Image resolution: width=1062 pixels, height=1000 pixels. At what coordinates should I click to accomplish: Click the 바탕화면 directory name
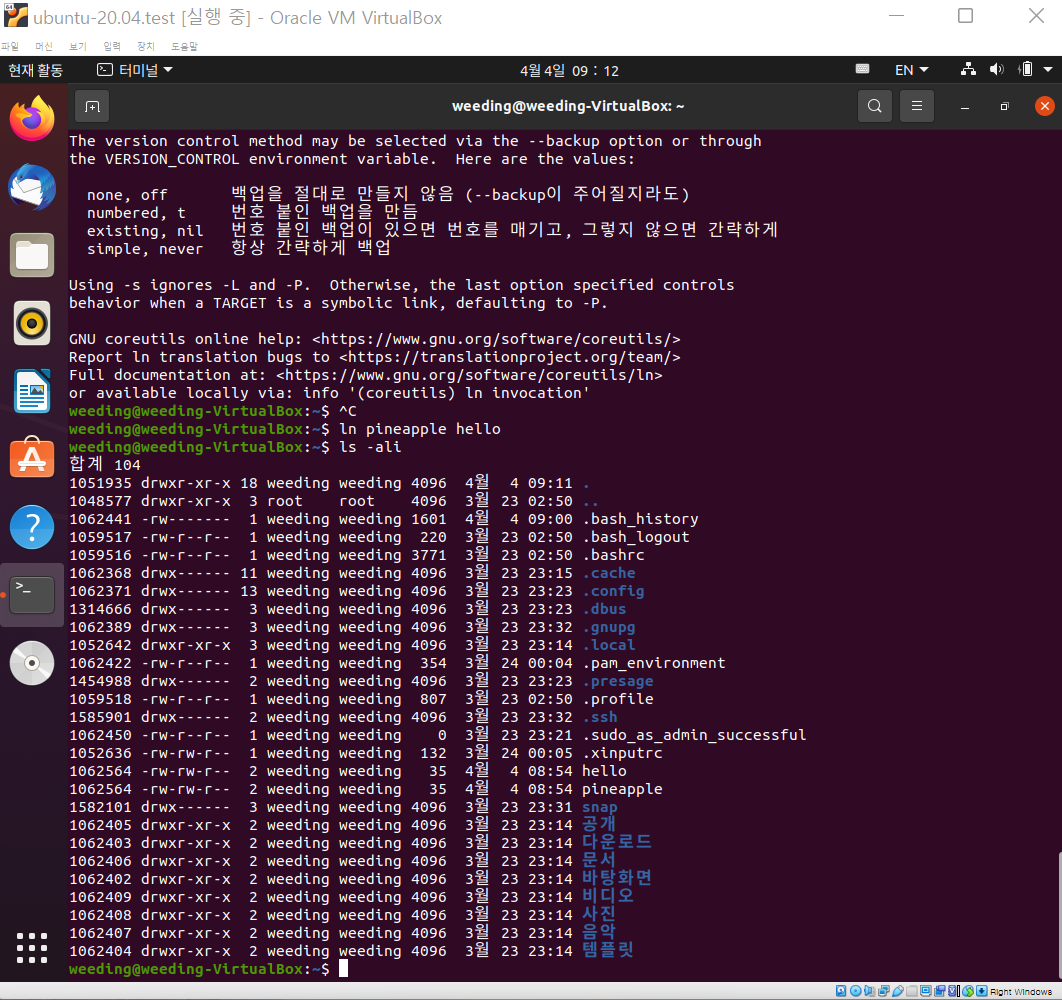[617, 878]
